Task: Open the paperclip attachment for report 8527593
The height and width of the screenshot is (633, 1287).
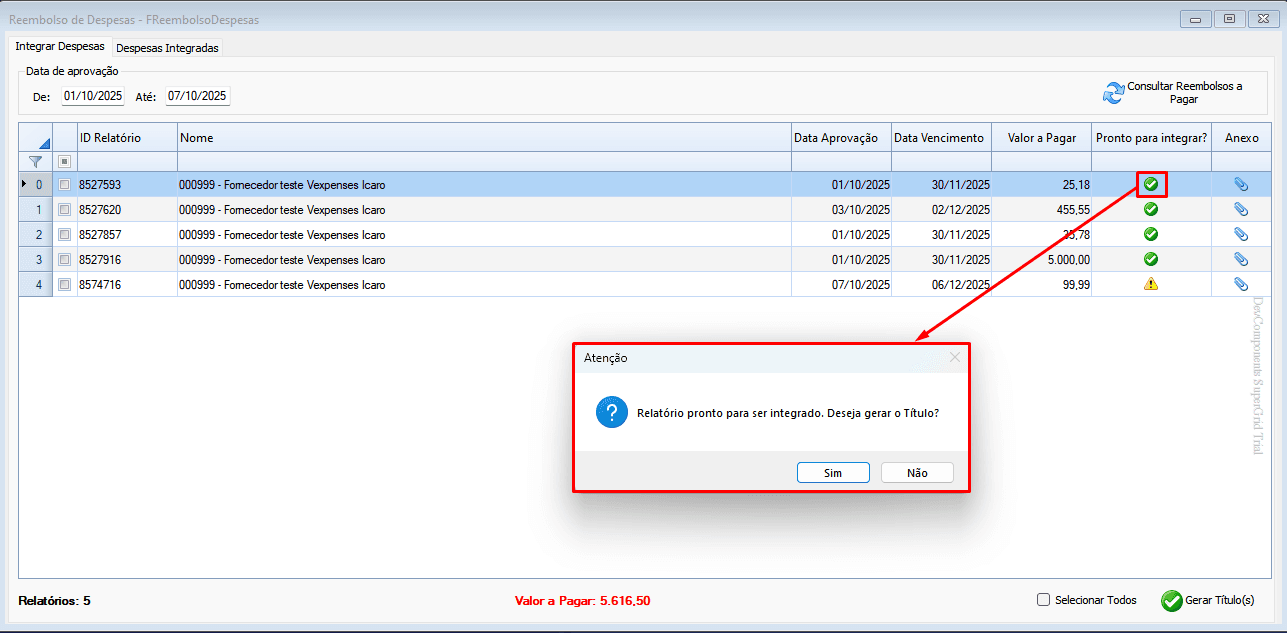Action: pos(1241,184)
